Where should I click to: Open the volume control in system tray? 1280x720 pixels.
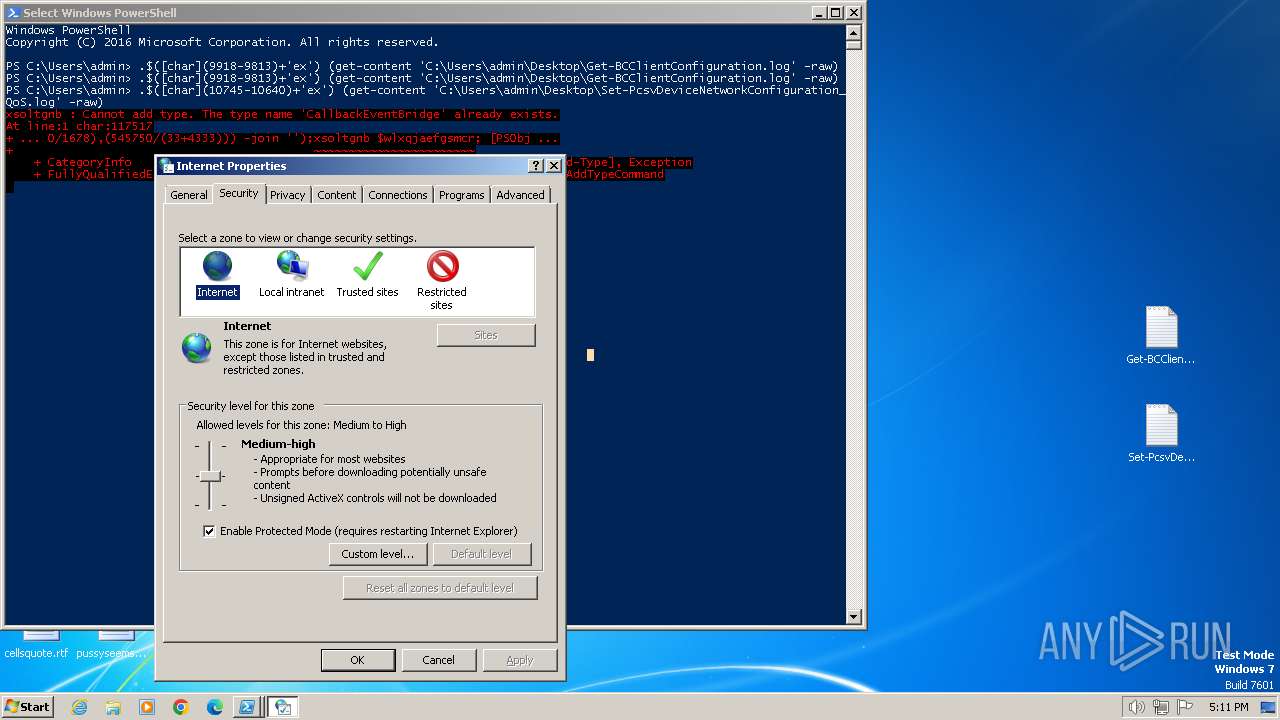click(x=1136, y=707)
